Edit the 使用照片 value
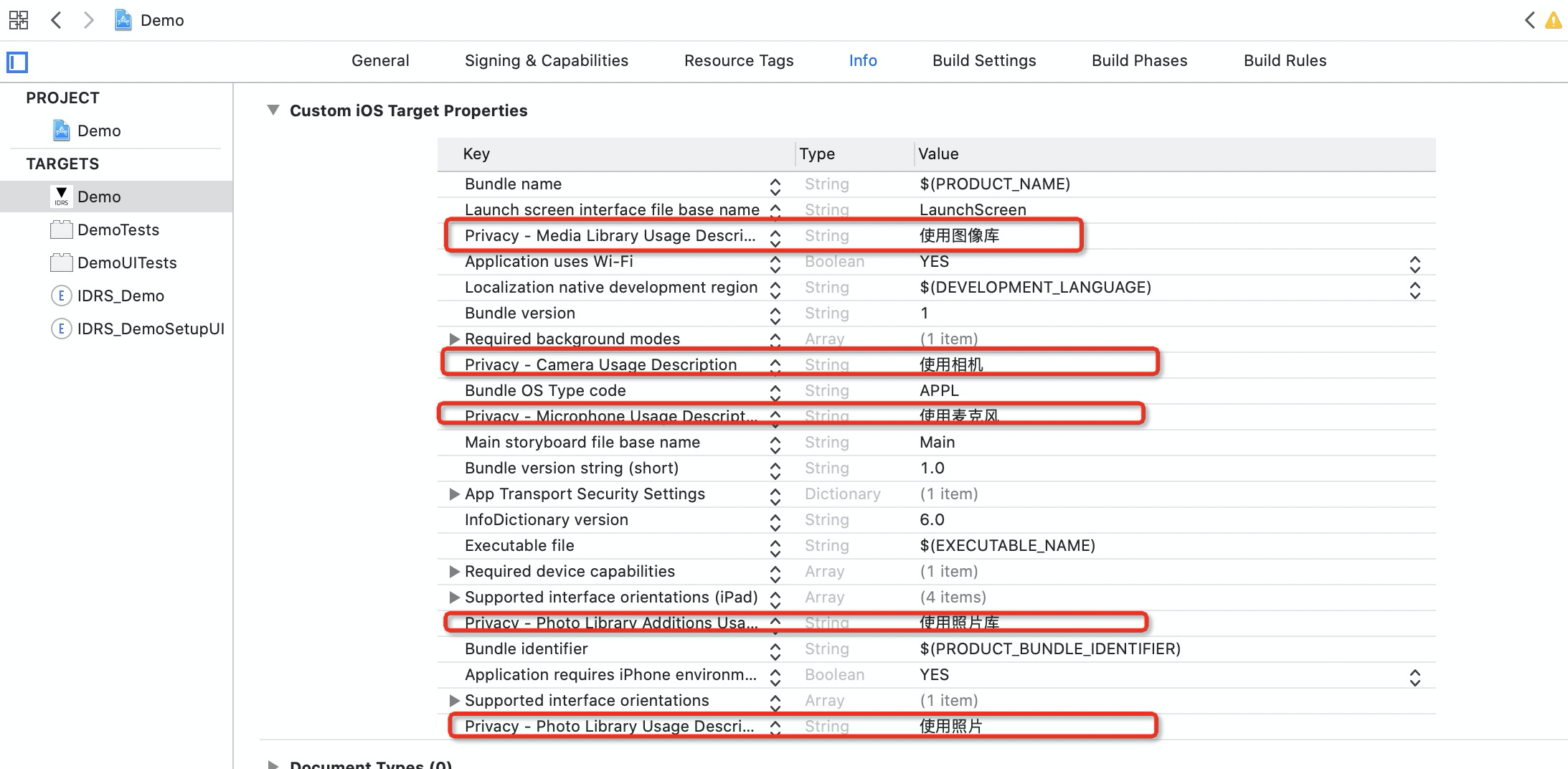Screen dimensions: 1568x769 [x=951, y=727]
